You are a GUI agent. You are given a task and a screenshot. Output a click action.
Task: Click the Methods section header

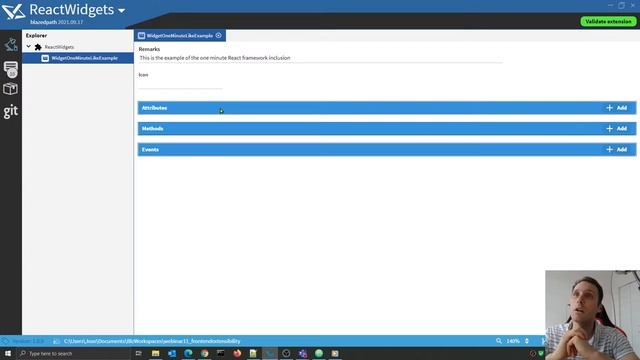coord(387,129)
